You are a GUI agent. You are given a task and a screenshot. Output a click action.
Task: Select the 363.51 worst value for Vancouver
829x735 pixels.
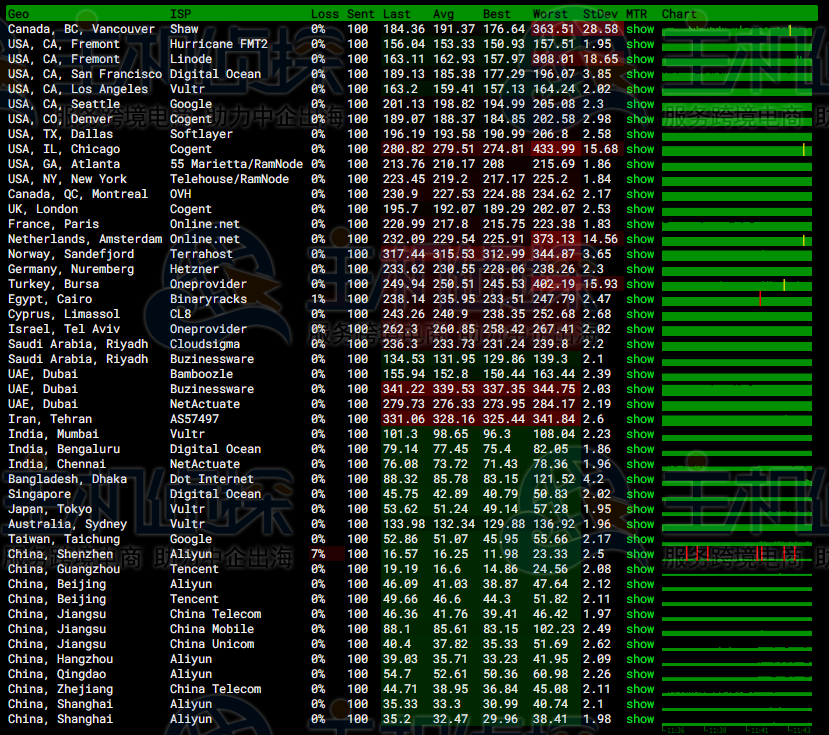coord(554,29)
